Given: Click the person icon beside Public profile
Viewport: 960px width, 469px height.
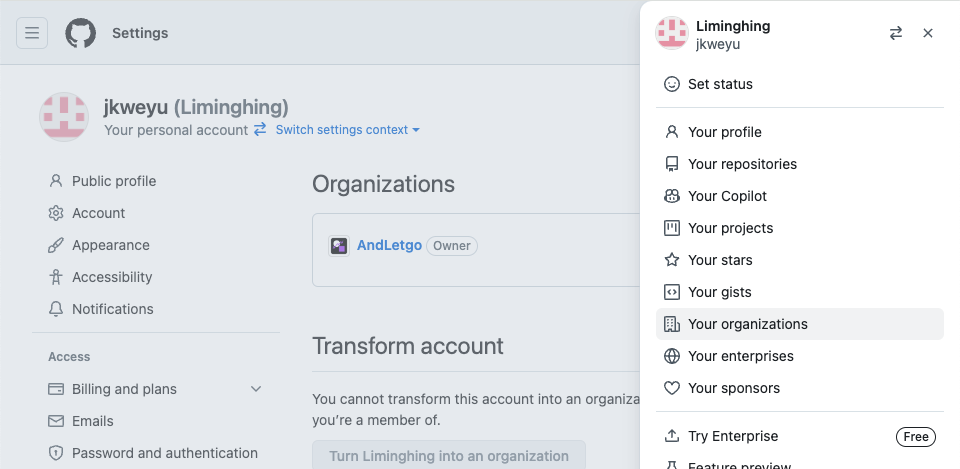Looking at the screenshot, I should coord(56,181).
